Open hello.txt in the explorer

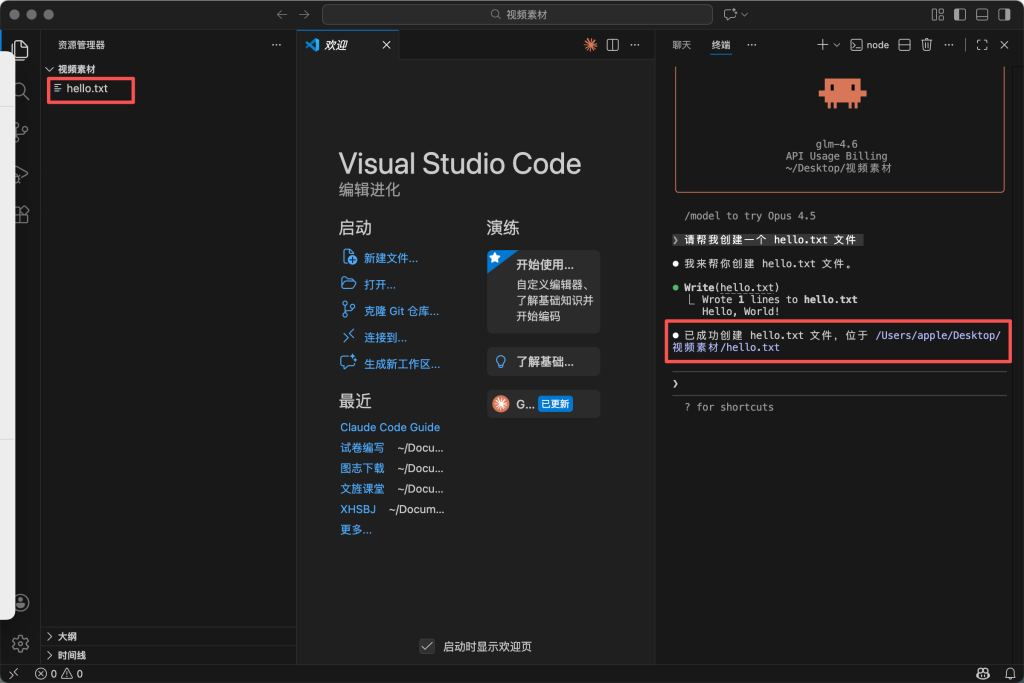(x=87, y=89)
